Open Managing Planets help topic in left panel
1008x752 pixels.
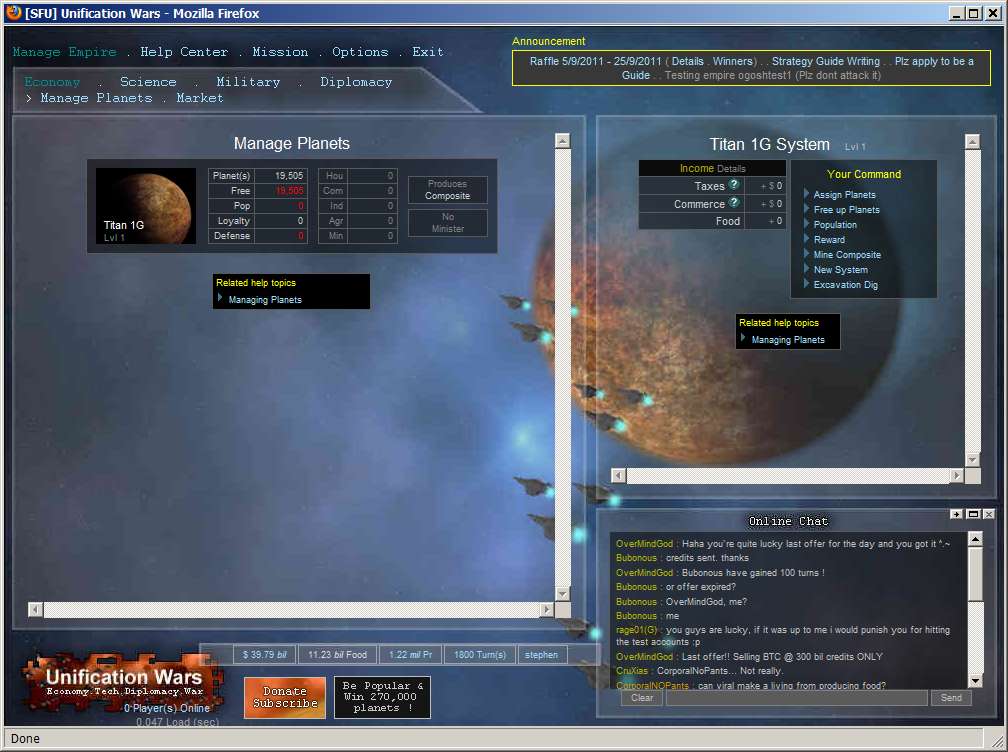(264, 300)
